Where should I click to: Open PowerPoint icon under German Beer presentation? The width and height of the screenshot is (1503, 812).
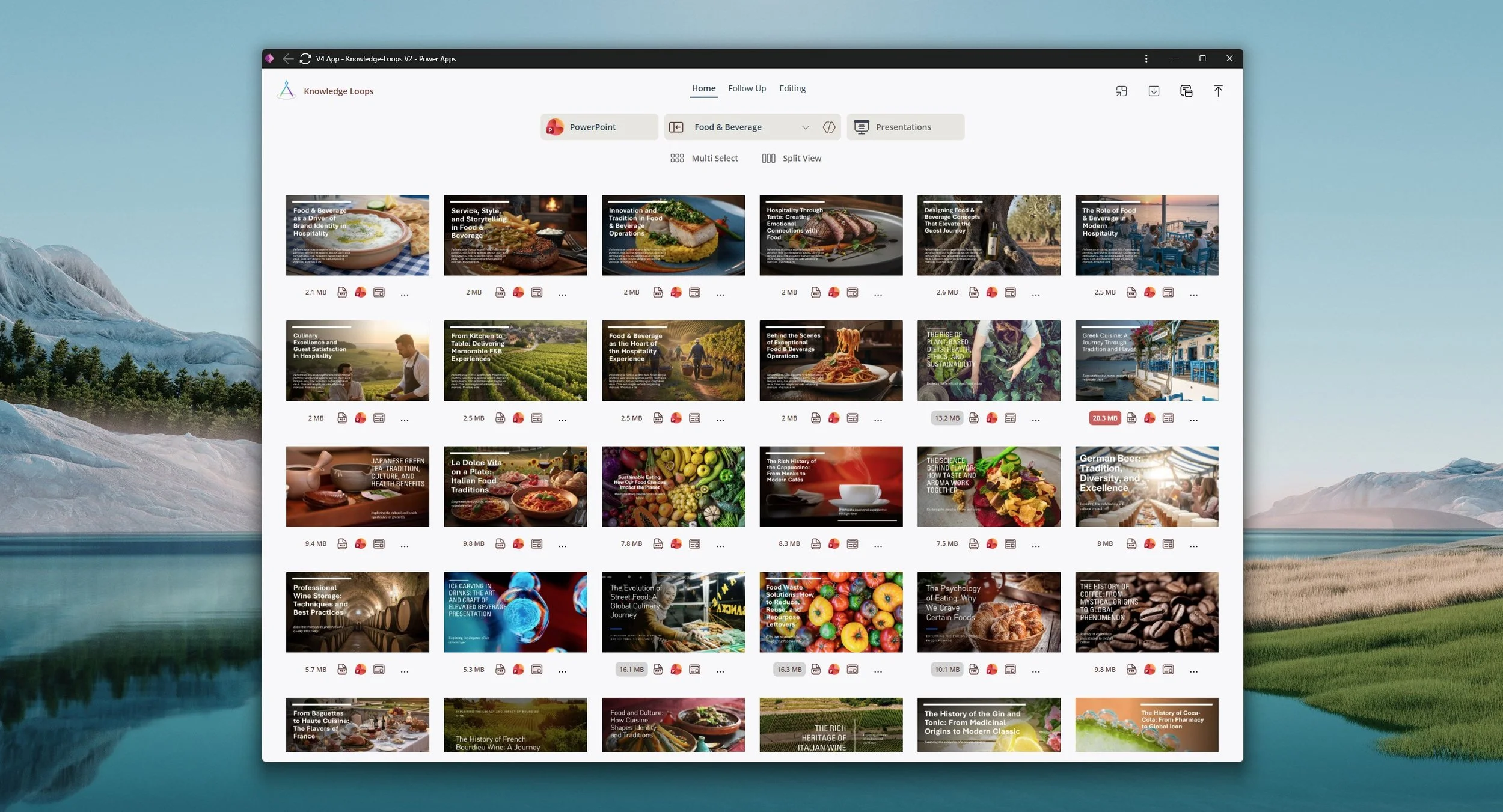point(1149,544)
